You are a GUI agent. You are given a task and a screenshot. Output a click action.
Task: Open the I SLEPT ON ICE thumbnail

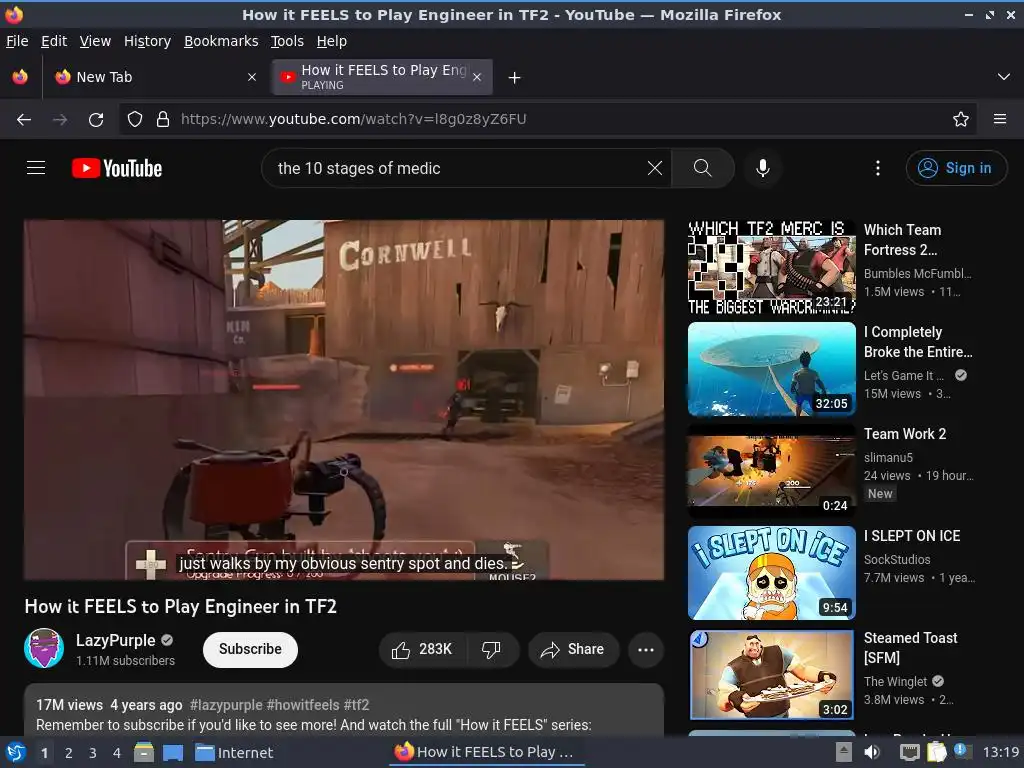pos(771,573)
